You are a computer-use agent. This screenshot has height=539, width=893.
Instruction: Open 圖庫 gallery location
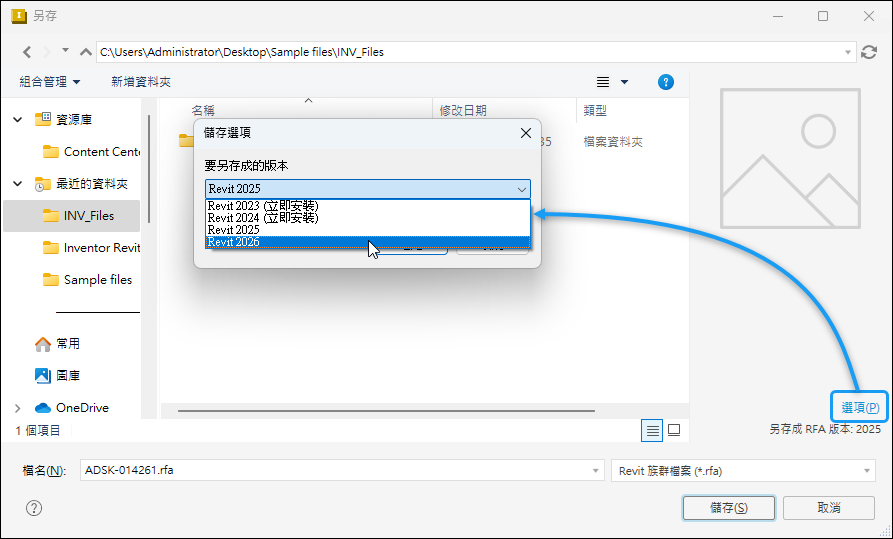click(57, 375)
